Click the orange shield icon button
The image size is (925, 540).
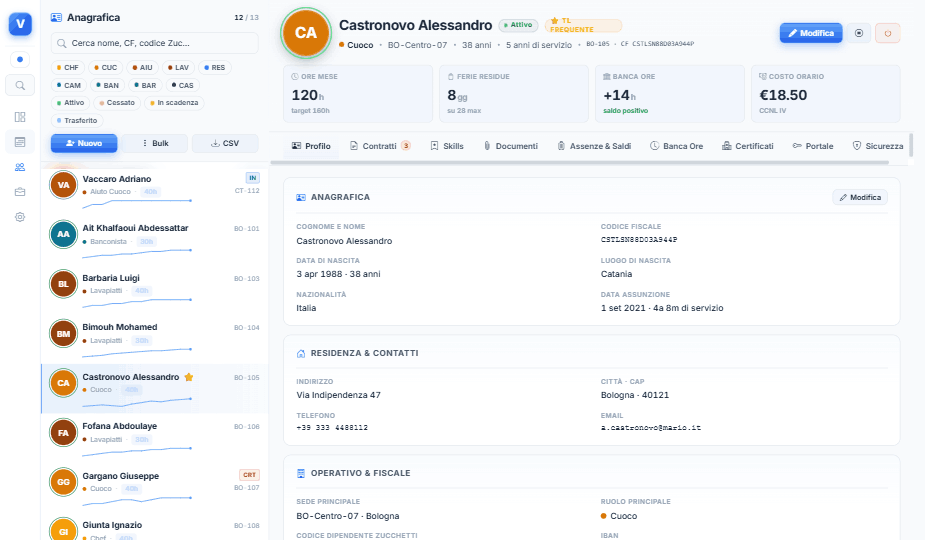(887, 33)
